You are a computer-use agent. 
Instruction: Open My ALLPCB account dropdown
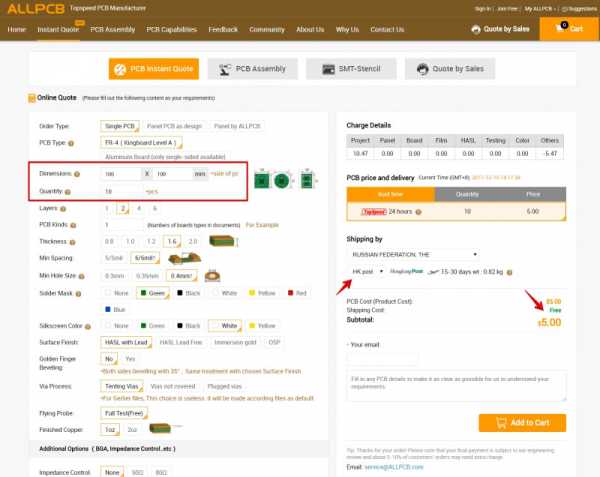[x=540, y=9]
